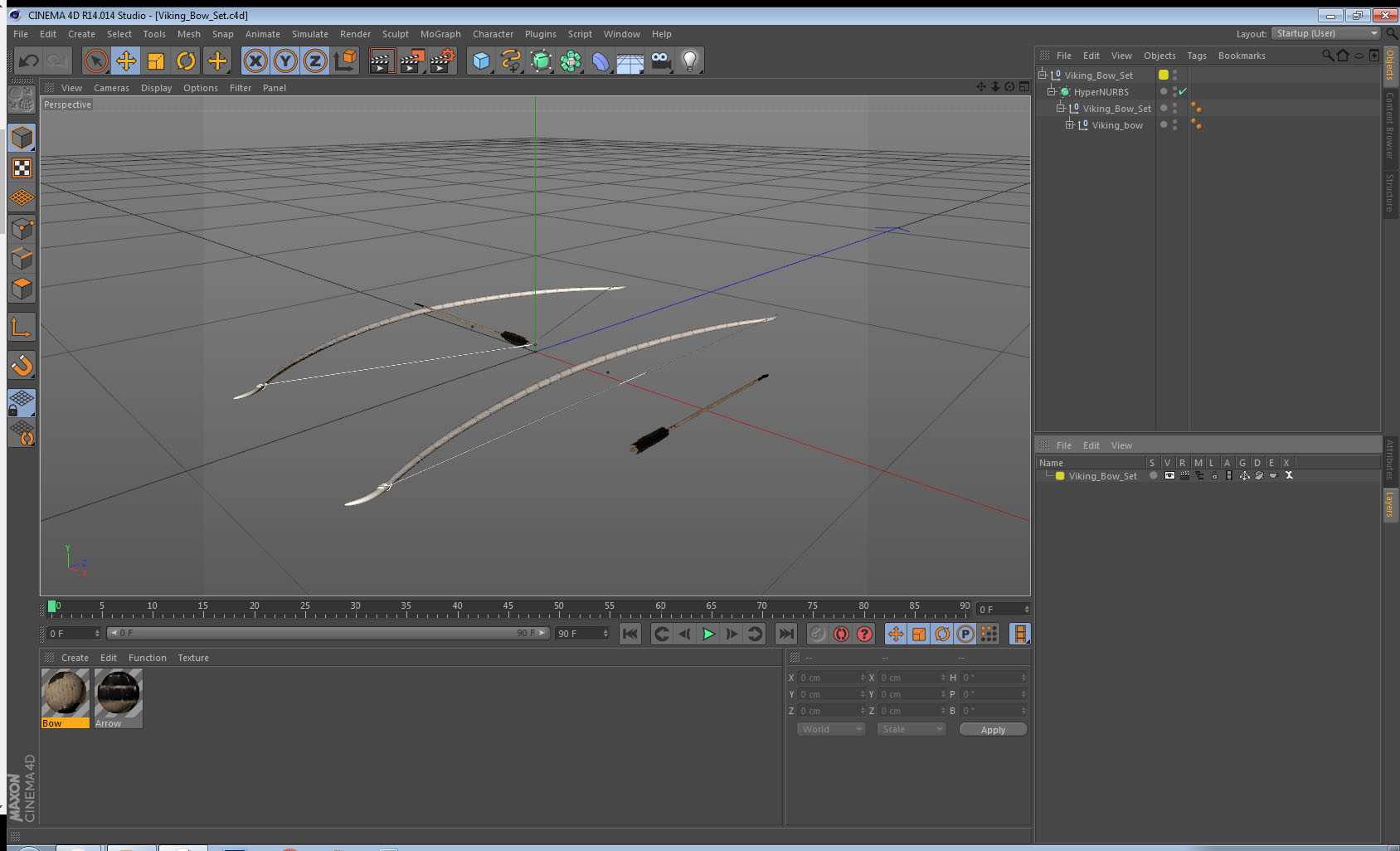The width and height of the screenshot is (1400, 851).
Task: Toggle locked workplane
Action: (x=22, y=403)
